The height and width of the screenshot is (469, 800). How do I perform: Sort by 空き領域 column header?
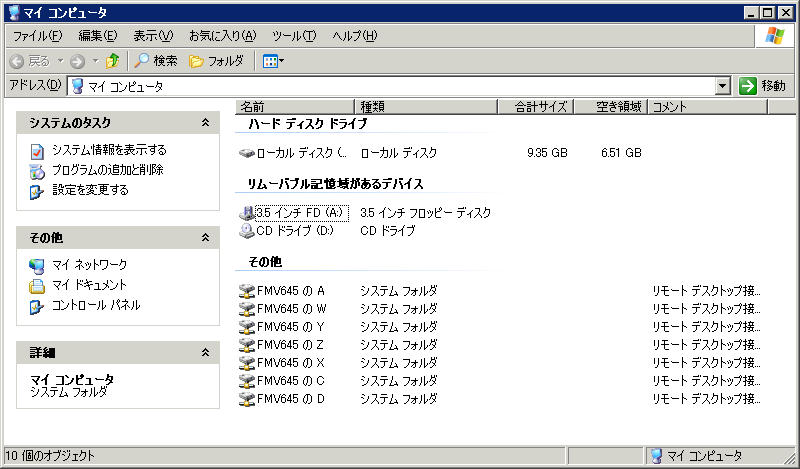(611, 107)
